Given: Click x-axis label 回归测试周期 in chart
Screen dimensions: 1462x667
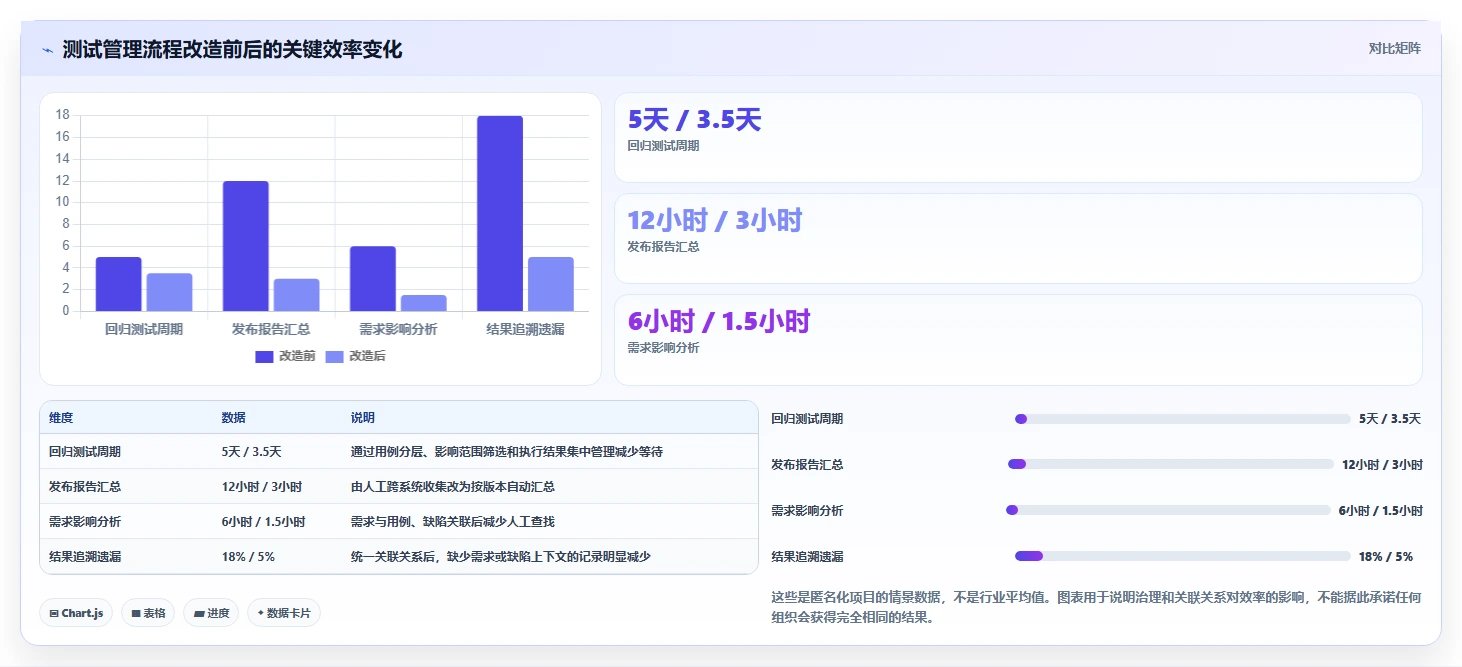Looking at the screenshot, I should point(144,329).
